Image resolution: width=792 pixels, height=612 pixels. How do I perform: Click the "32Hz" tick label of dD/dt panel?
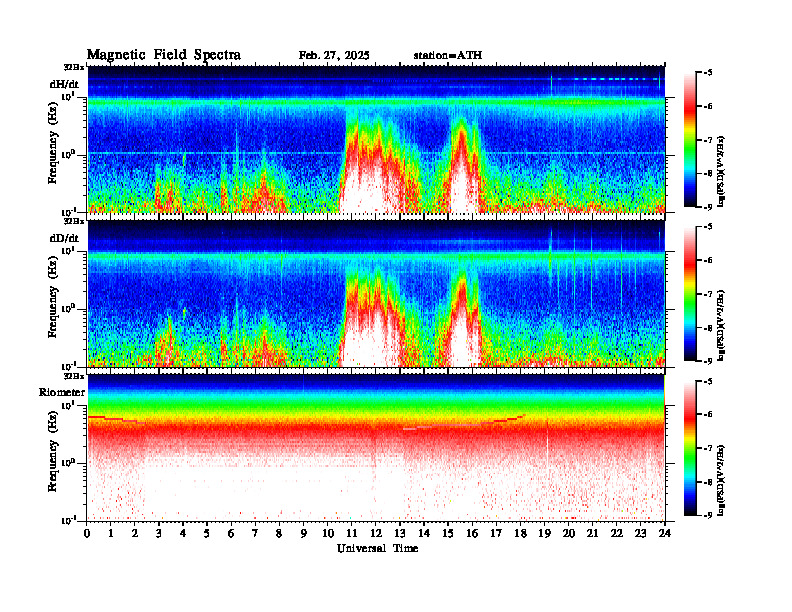pyautogui.click(x=74, y=221)
